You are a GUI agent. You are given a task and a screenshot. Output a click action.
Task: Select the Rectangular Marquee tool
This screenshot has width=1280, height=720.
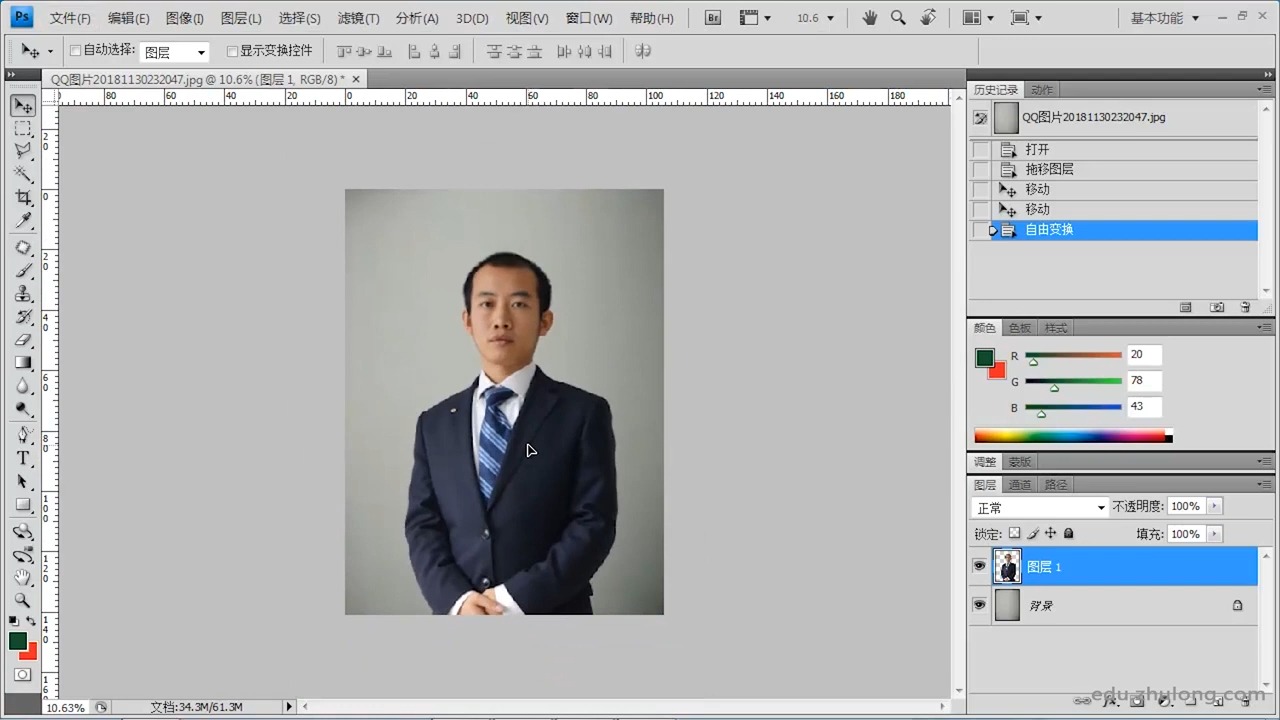23,129
